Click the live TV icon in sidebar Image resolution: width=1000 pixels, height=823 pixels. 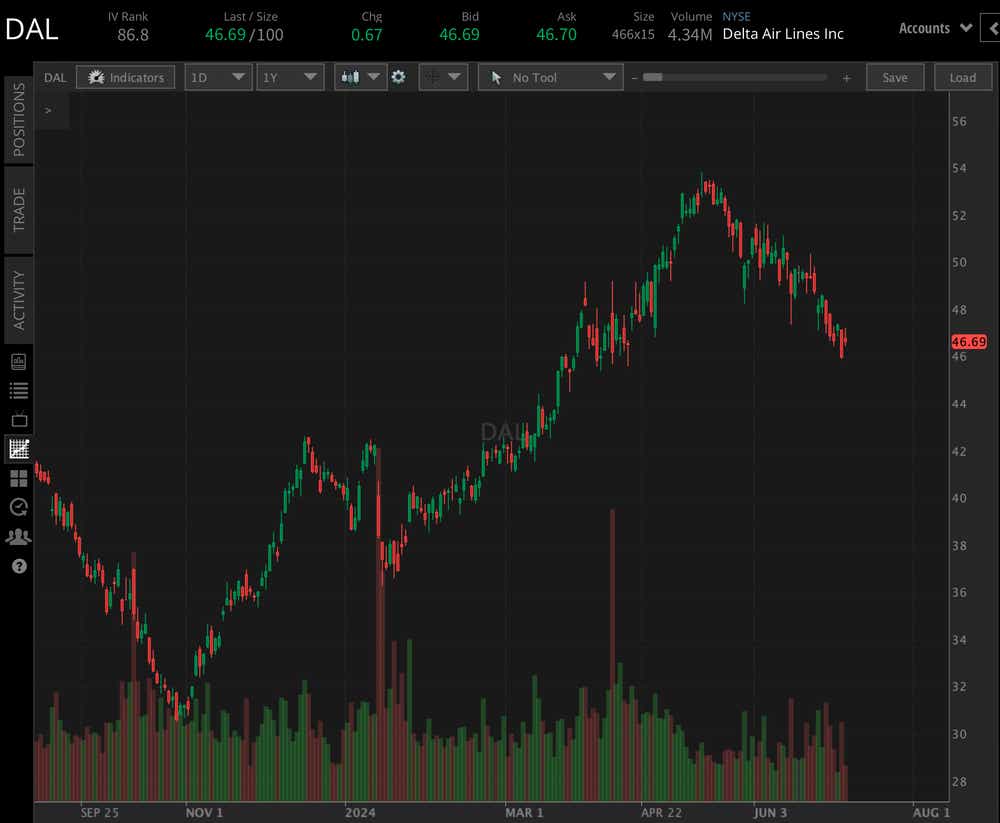18,420
